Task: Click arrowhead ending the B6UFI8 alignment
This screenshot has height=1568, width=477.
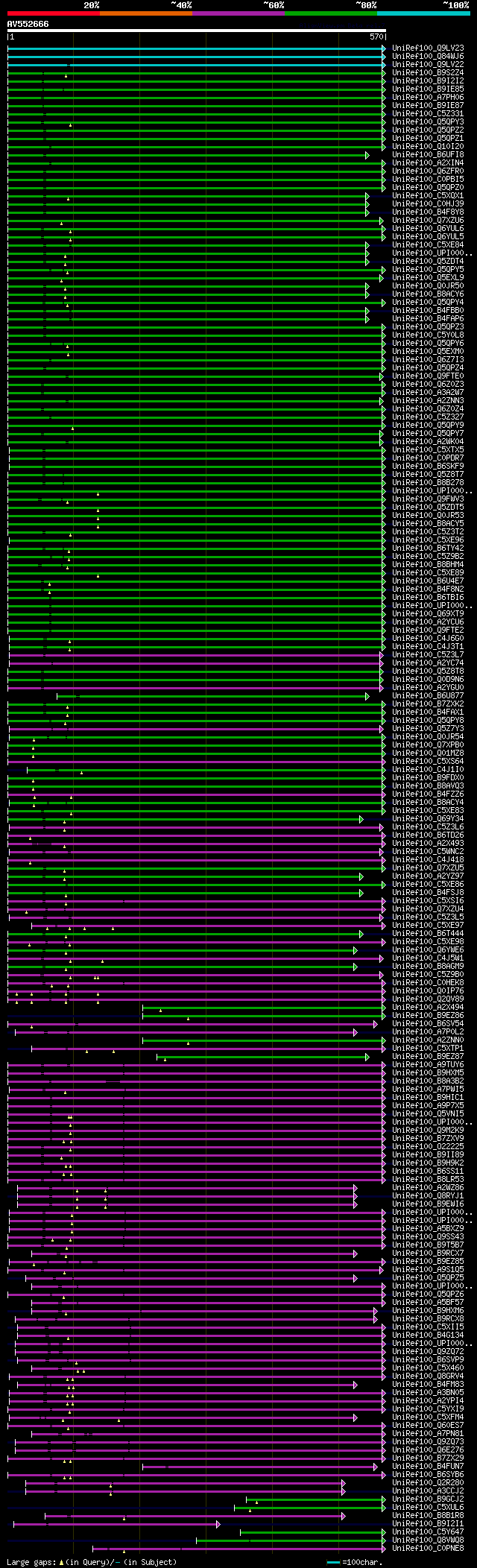Action: [367, 155]
